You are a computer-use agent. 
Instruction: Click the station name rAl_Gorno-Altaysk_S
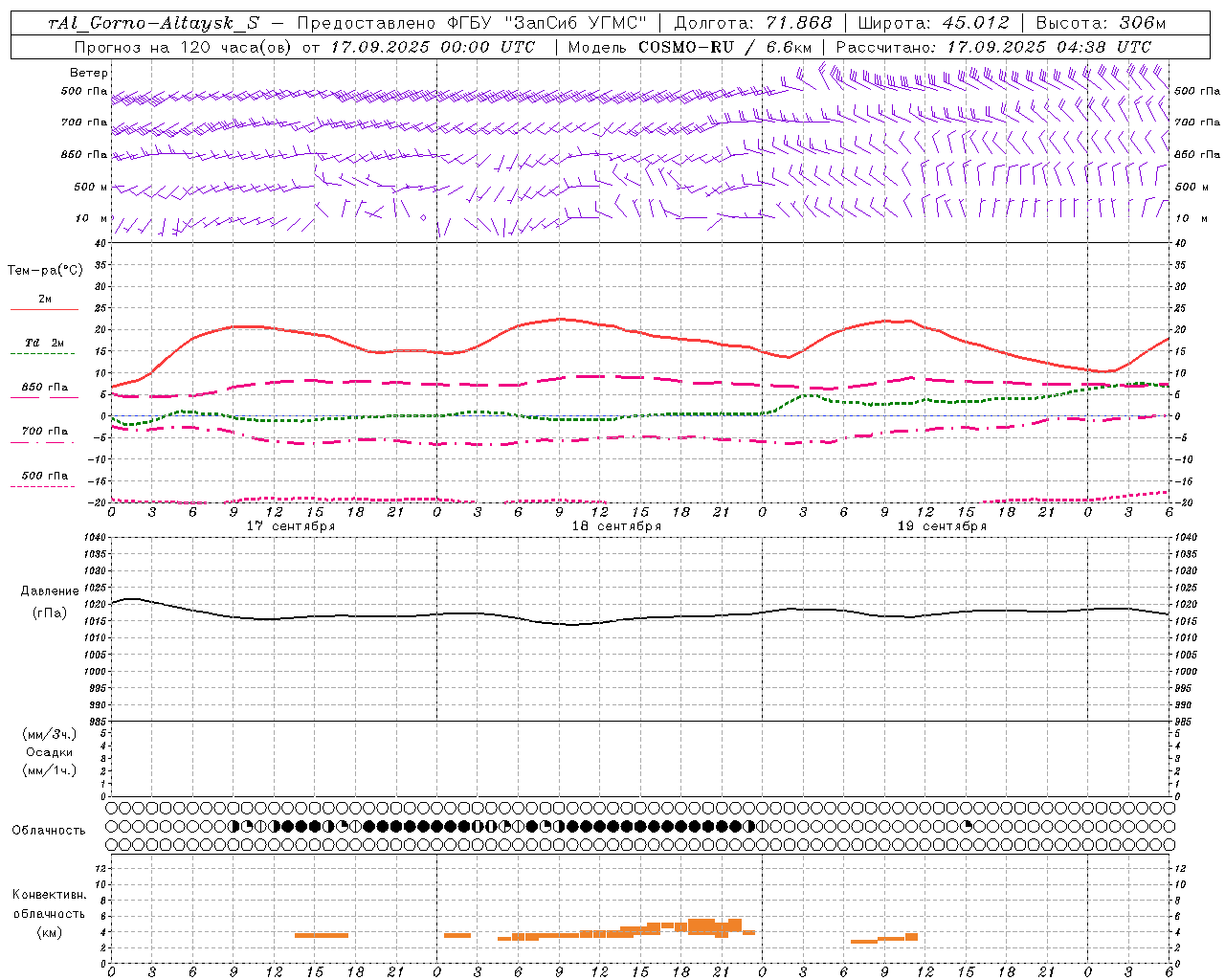(x=154, y=24)
